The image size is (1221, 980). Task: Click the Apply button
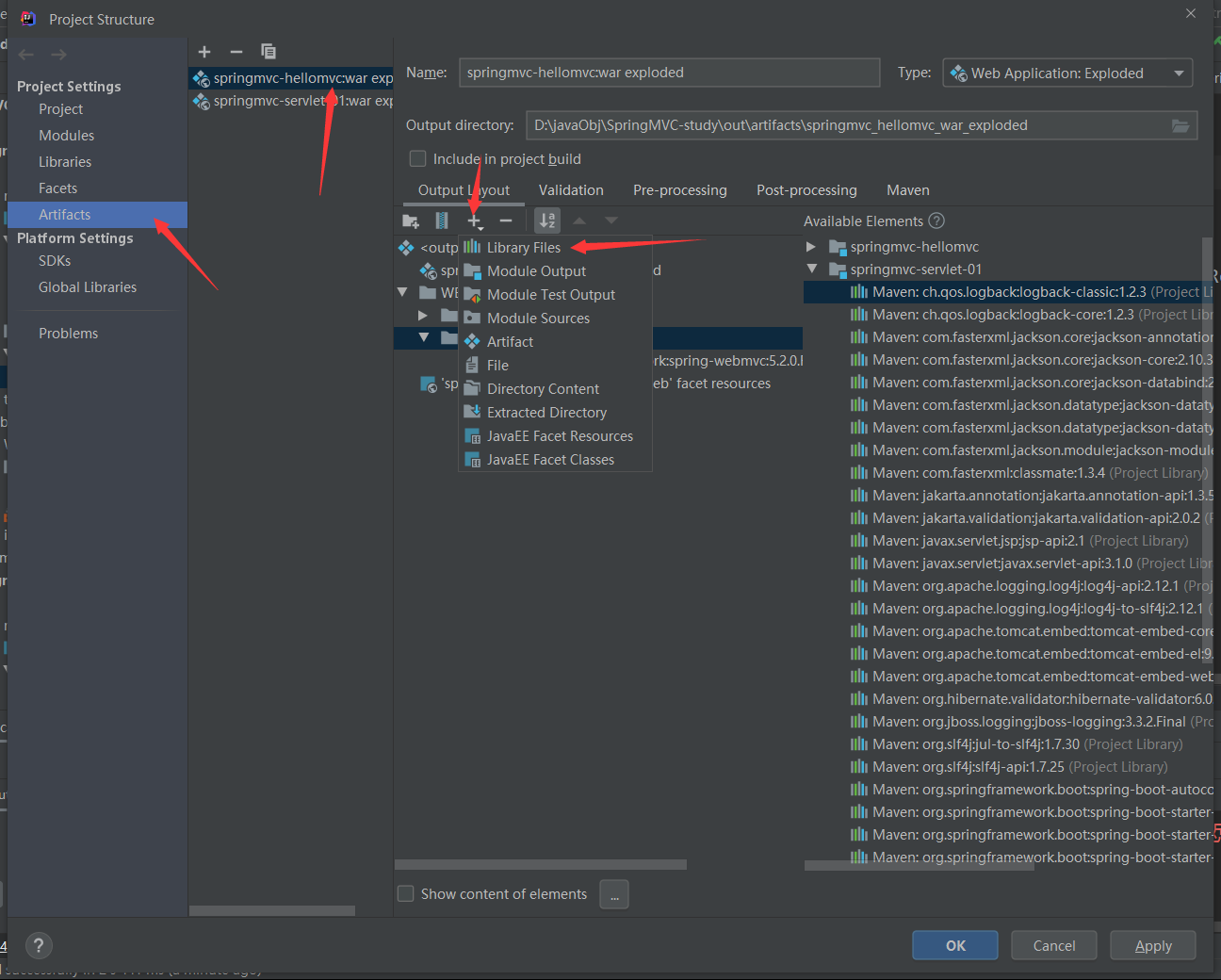pos(1153,945)
